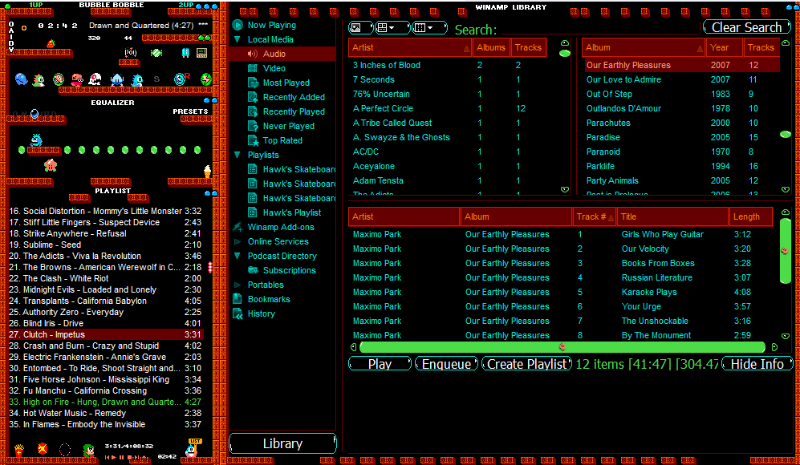This screenshot has height=465, width=800.
Task: Click the track list vertical scrollbar thumb
Action: [x=785, y=251]
